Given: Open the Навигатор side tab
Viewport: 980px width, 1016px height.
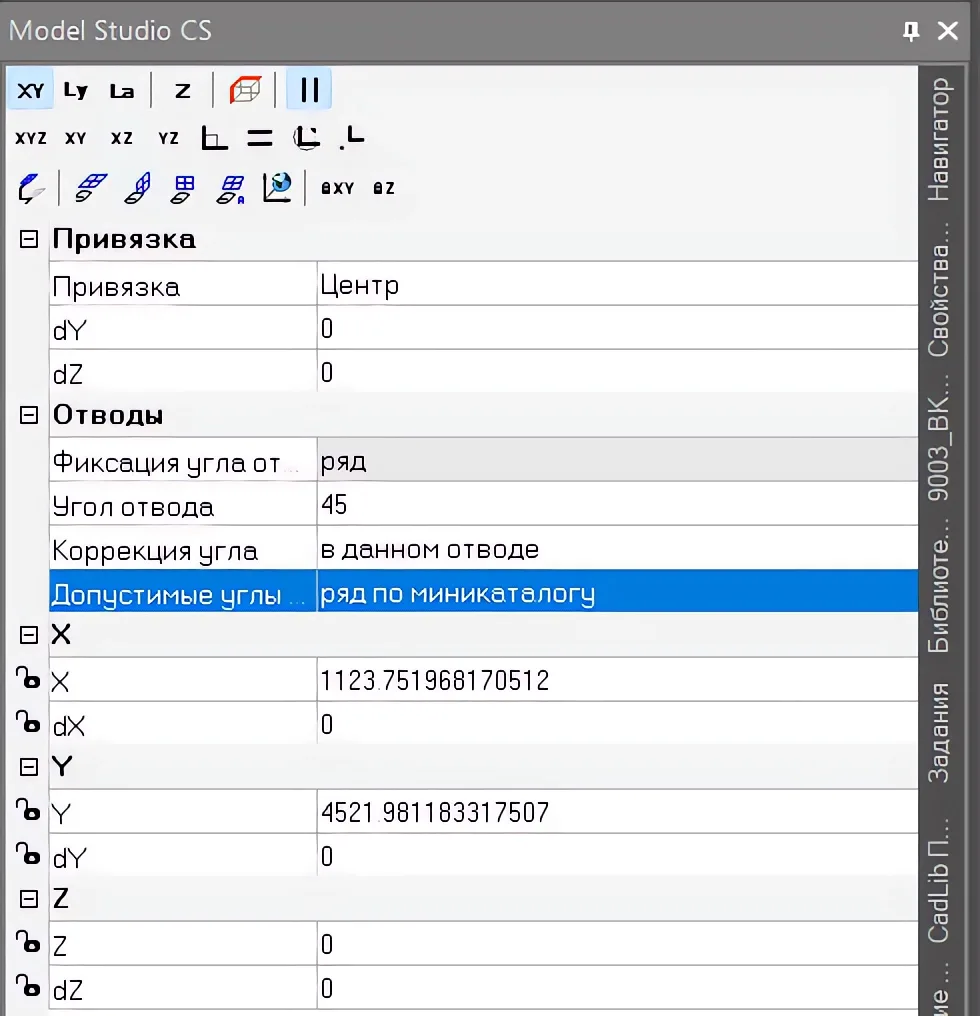Looking at the screenshot, I should 938,139.
